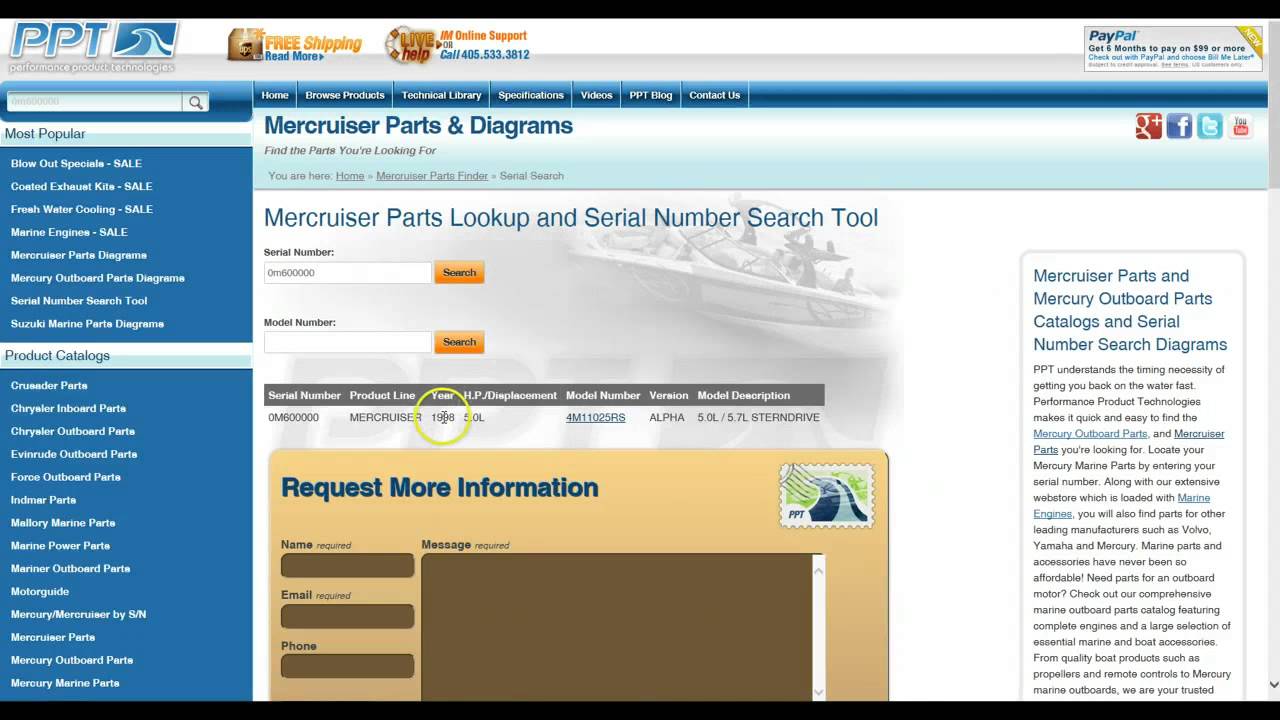This screenshot has width=1280, height=720.
Task: Open Mercury Marine Parts catalog
Action: pyautogui.click(x=65, y=685)
